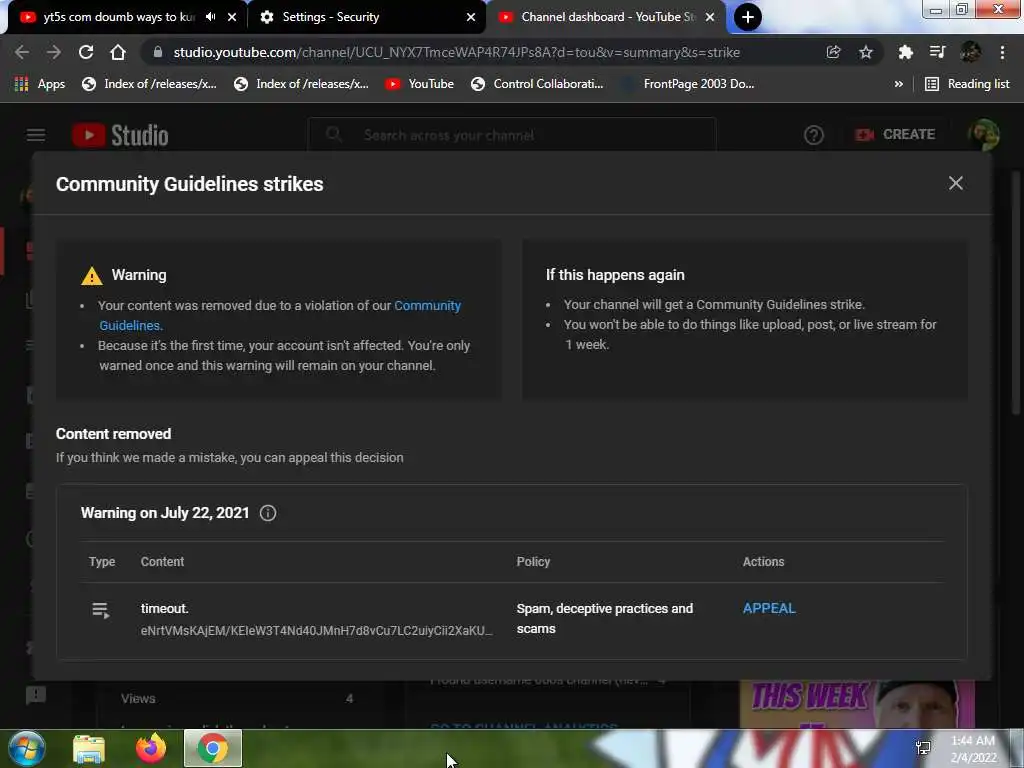Reload the current page
The image size is (1024, 768).
(86, 52)
